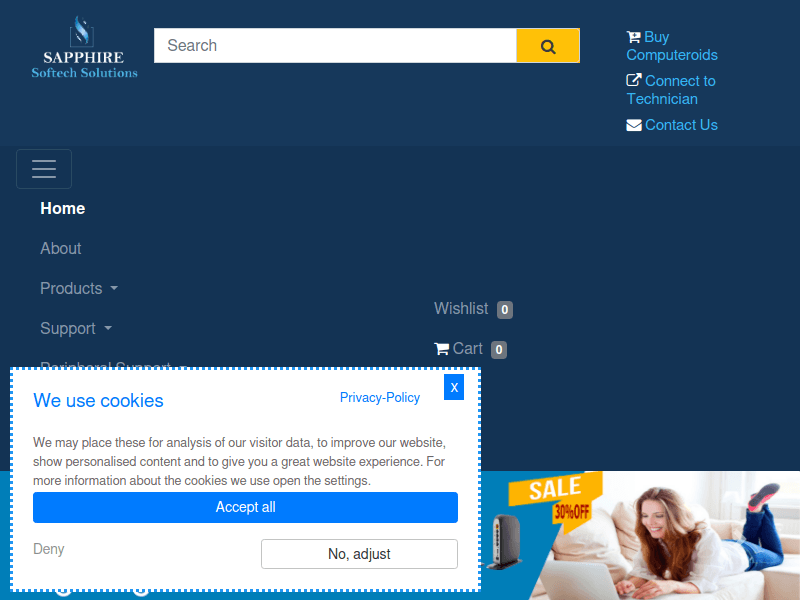This screenshot has height=600, width=800.
Task: Click the No, adjust button
Action: [359, 554]
